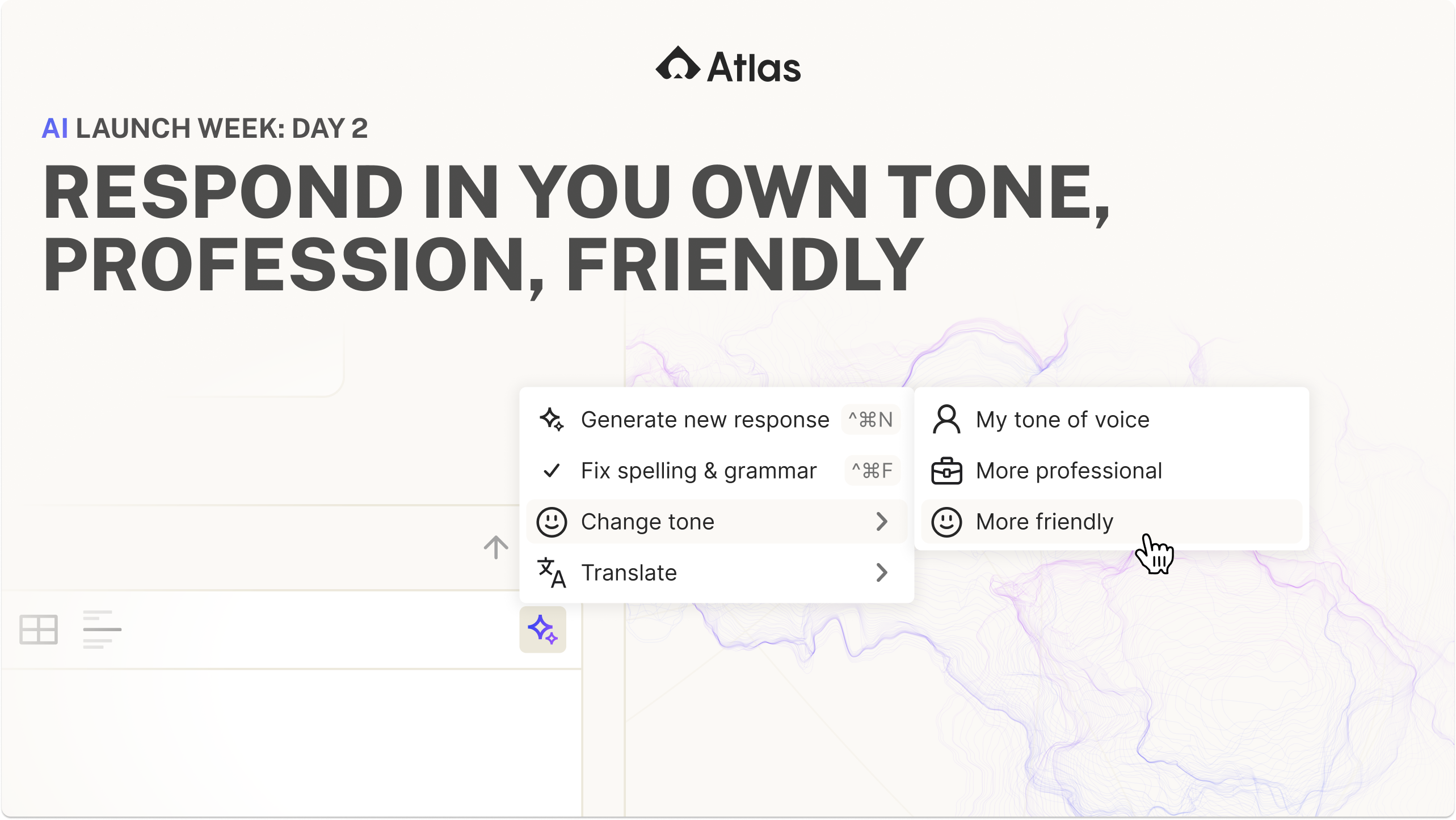
Task: Click checkmark icon beside Fix spelling
Action: pyautogui.click(x=552, y=471)
